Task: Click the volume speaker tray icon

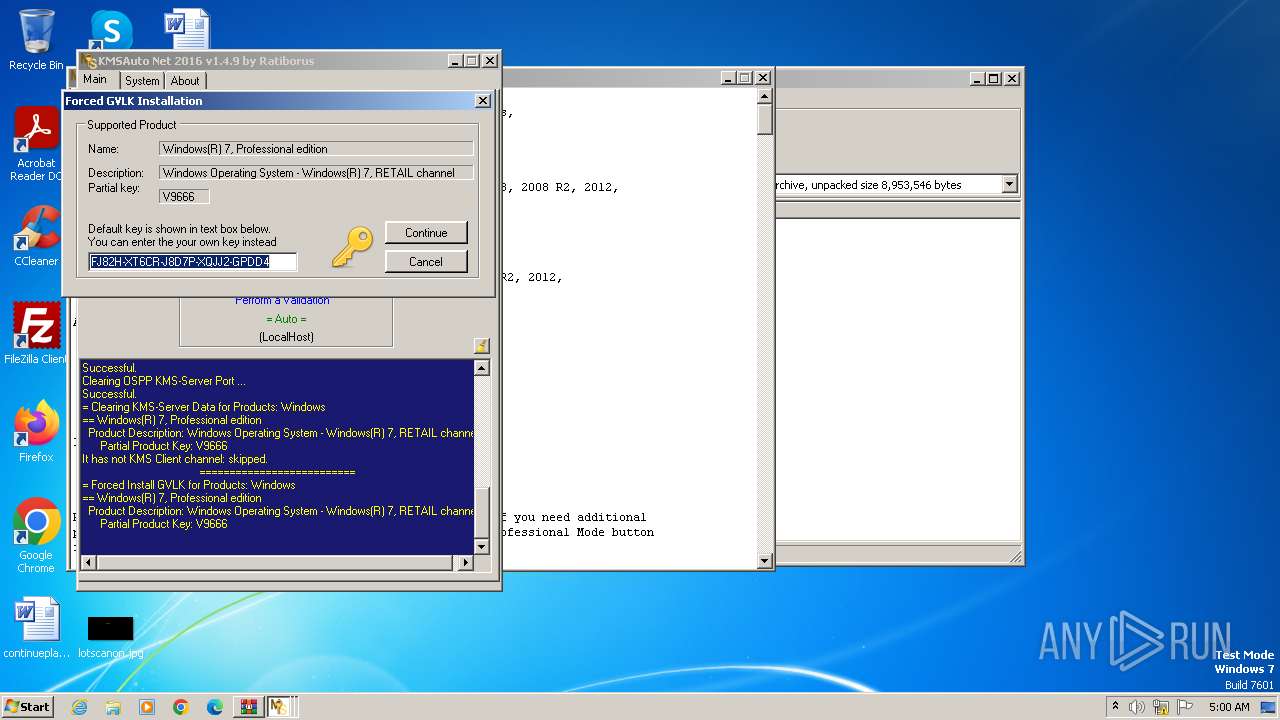Action: coord(1137,707)
